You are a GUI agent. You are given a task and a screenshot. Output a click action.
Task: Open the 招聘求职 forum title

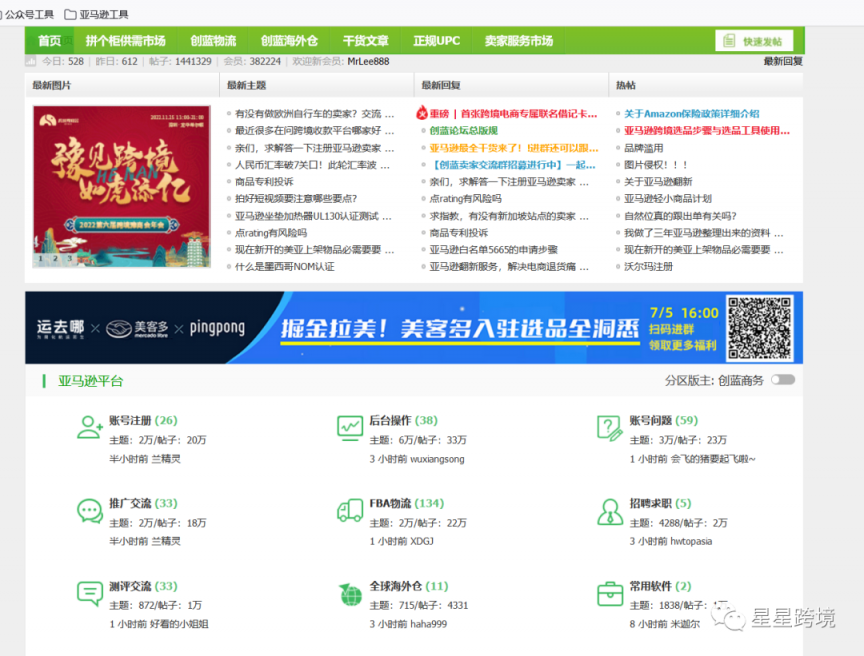pyautogui.click(x=650, y=503)
